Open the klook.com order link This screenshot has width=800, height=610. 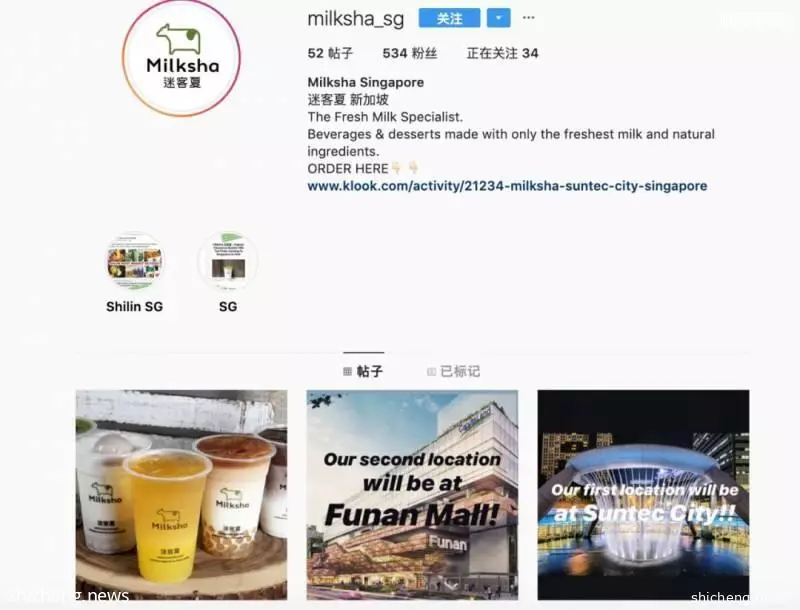point(507,186)
